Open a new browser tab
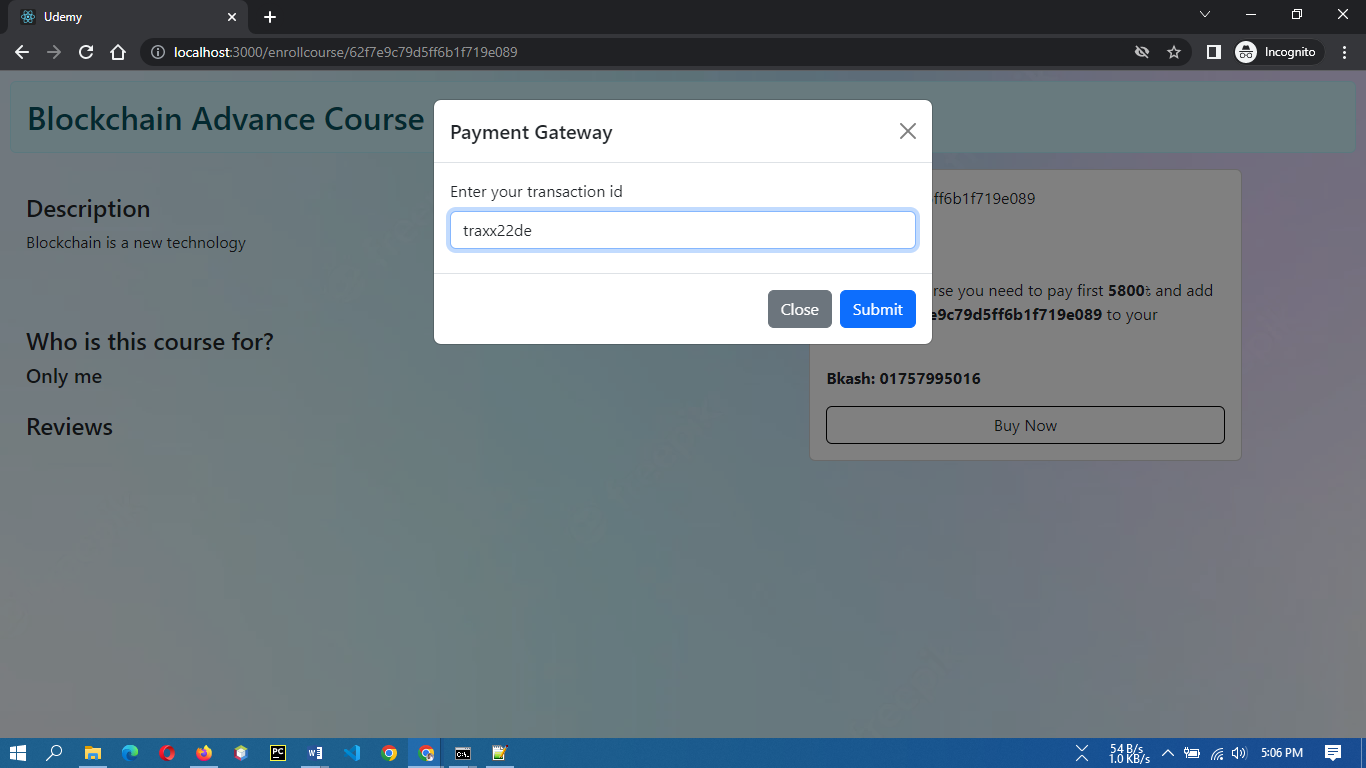The height and width of the screenshot is (768, 1366). [x=269, y=16]
